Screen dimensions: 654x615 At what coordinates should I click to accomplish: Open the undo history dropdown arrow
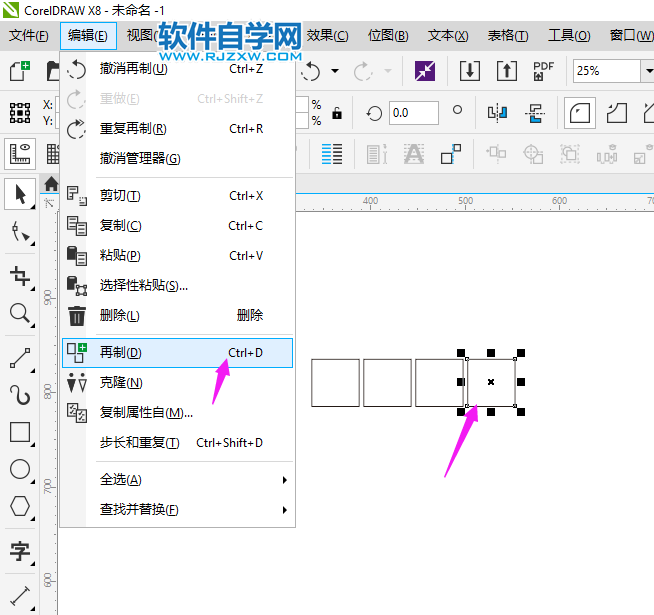[x=335, y=71]
